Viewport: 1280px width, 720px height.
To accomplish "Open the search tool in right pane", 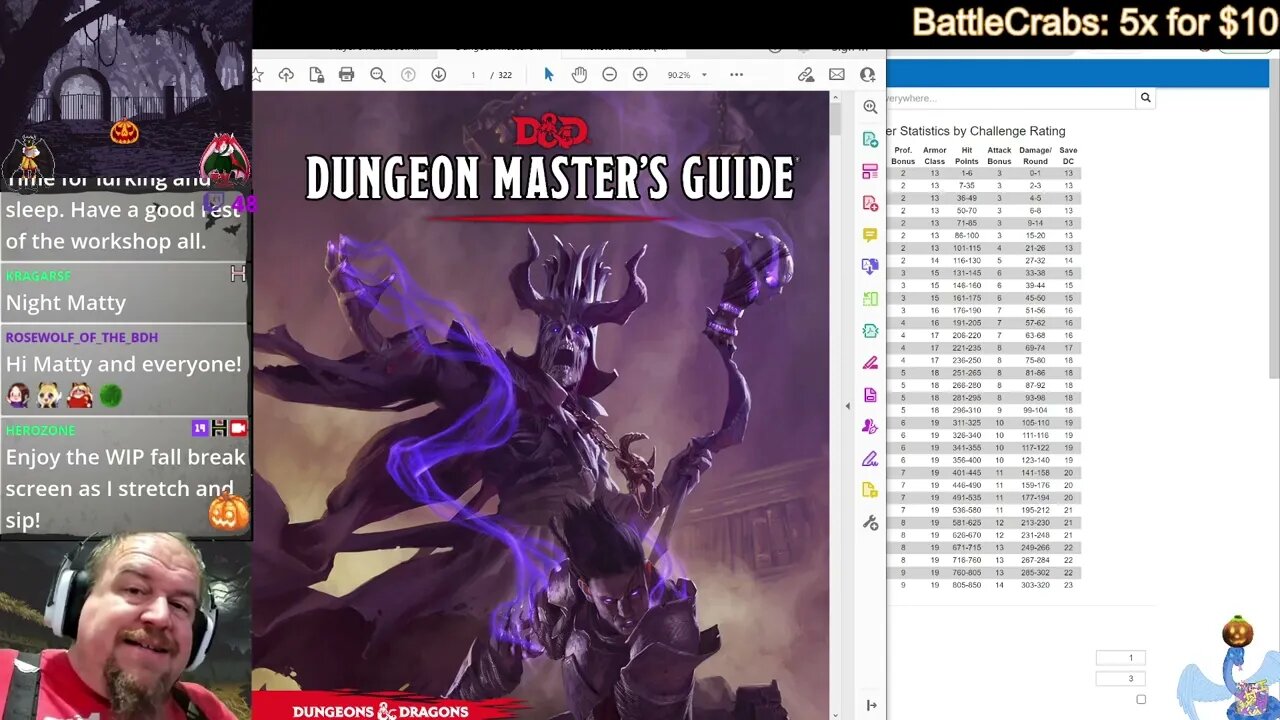I will point(870,107).
